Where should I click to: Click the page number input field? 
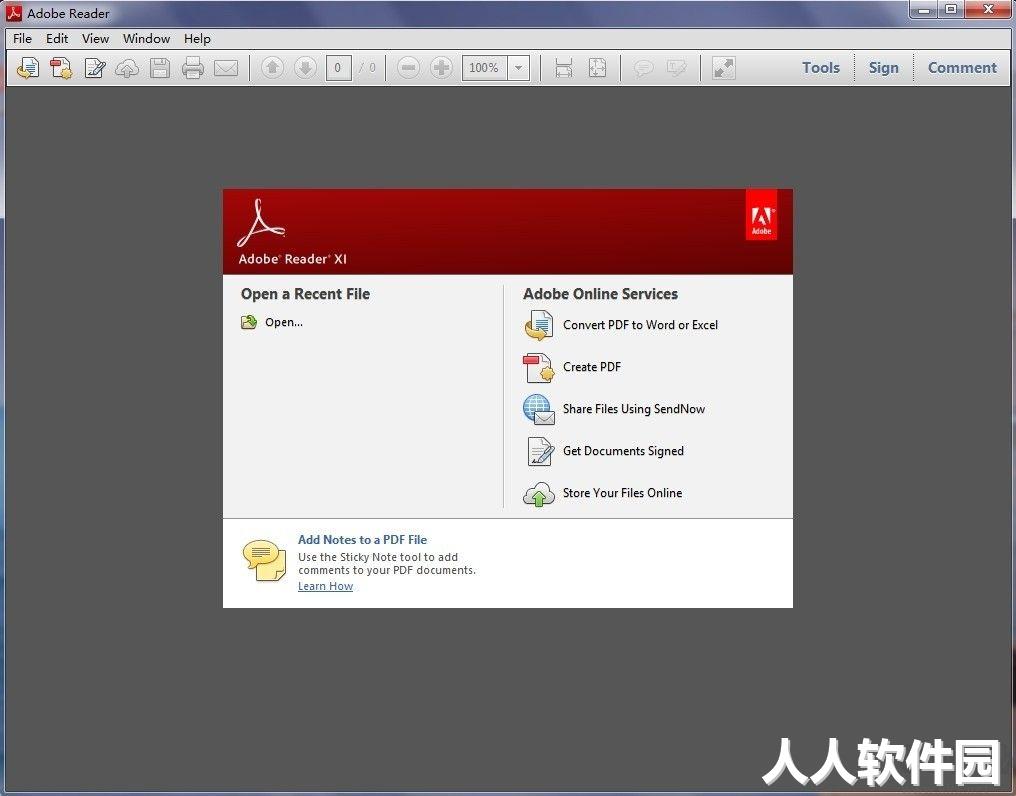[338, 68]
